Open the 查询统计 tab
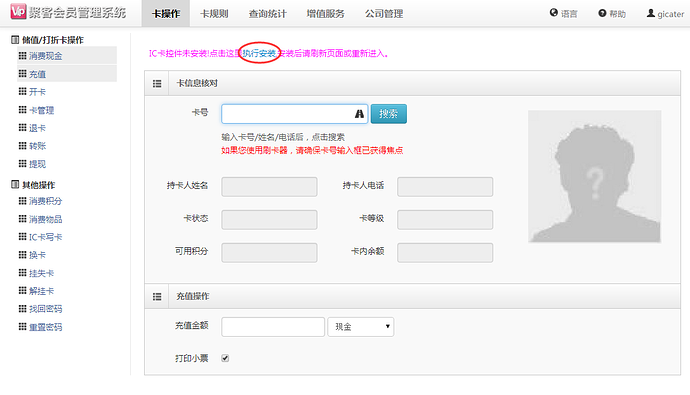Screen dimensions: 690x395 pos(268,14)
